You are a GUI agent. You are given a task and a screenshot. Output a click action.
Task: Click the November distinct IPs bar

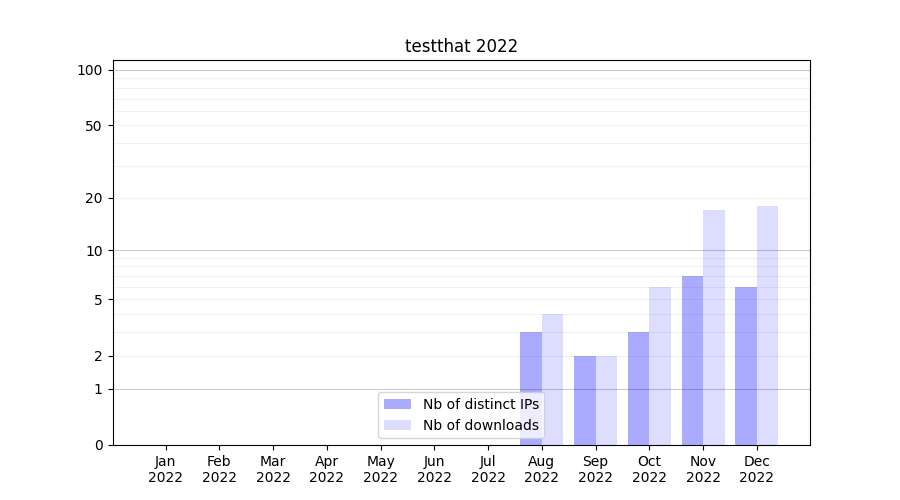tap(692, 360)
